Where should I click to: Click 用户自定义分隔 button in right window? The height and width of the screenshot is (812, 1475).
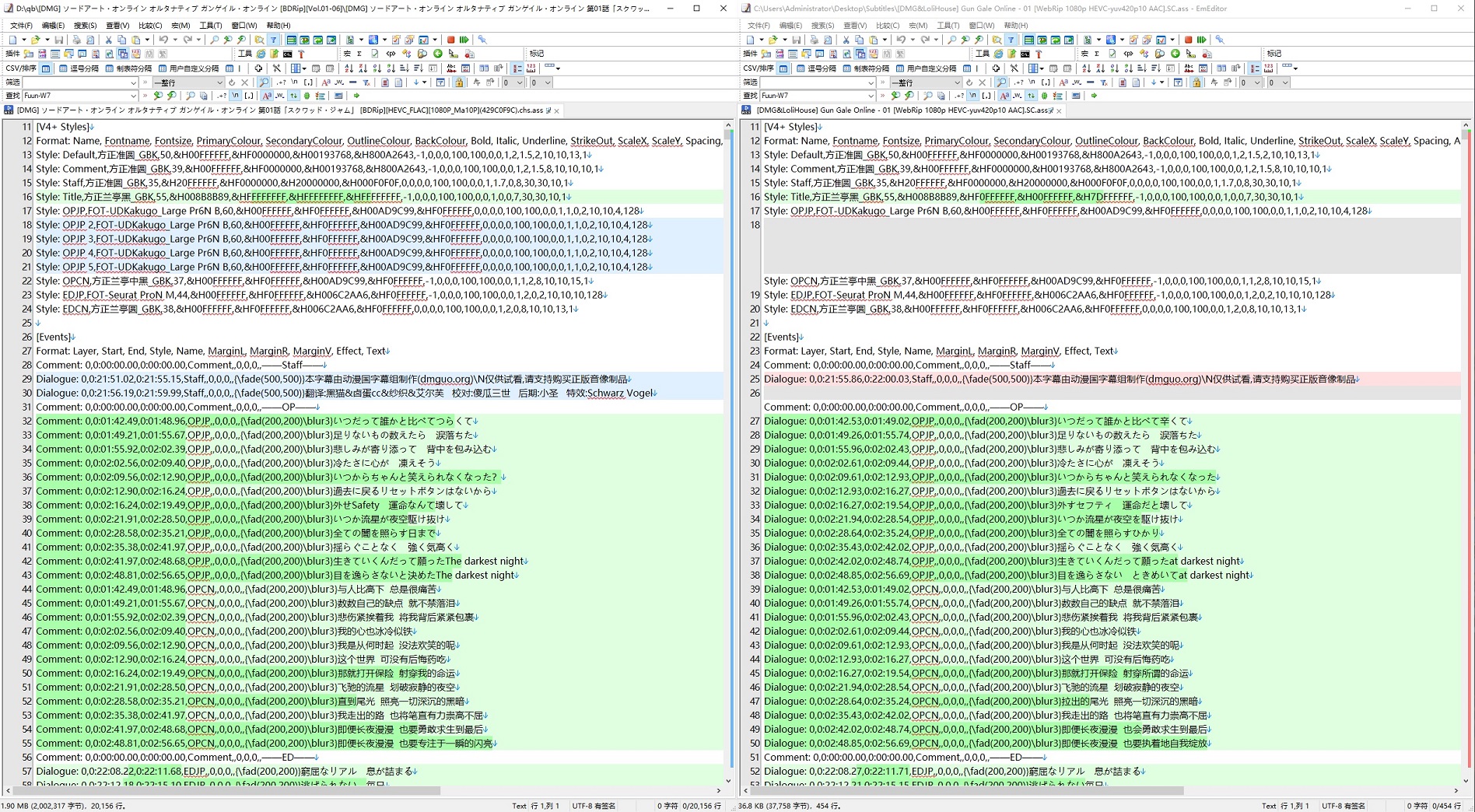(927, 68)
